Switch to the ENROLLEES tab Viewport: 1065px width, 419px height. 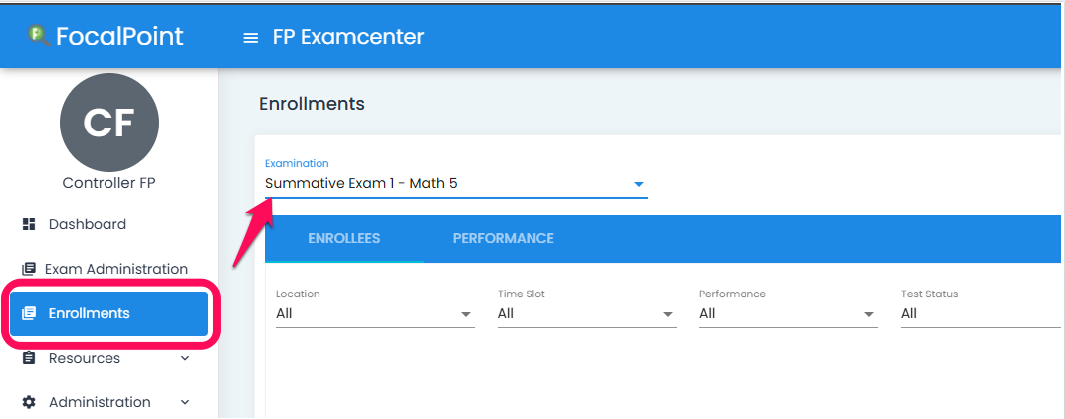coord(344,238)
